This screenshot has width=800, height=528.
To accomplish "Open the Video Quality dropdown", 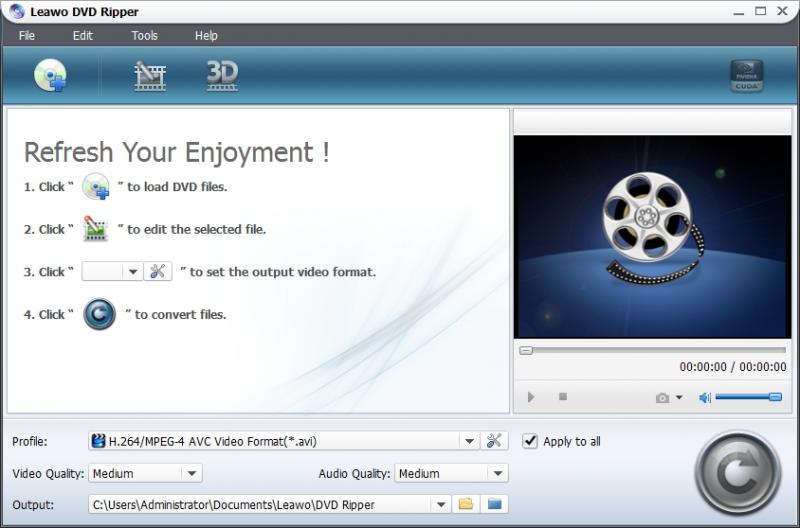I will (x=191, y=473).
